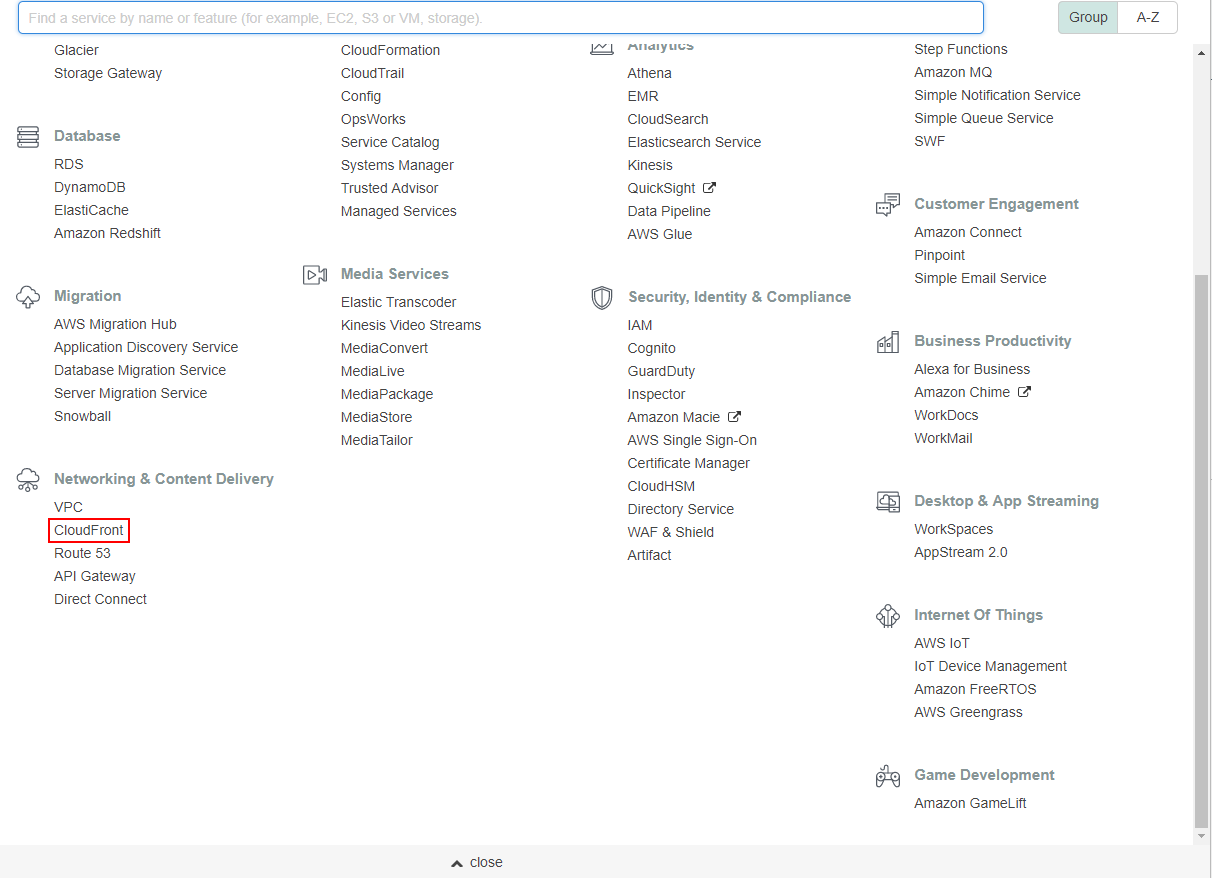This screenshot has width=1212, height=878.
Task: Open MediaTailor
Action: (x=376, y=440)
